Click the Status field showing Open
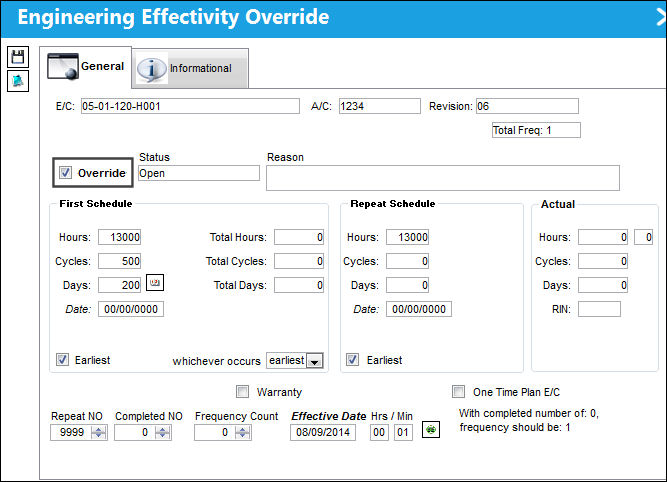Image resolution: width=667 pixels, height=482 pixels. pyautogui.click(x=199, y=173)
